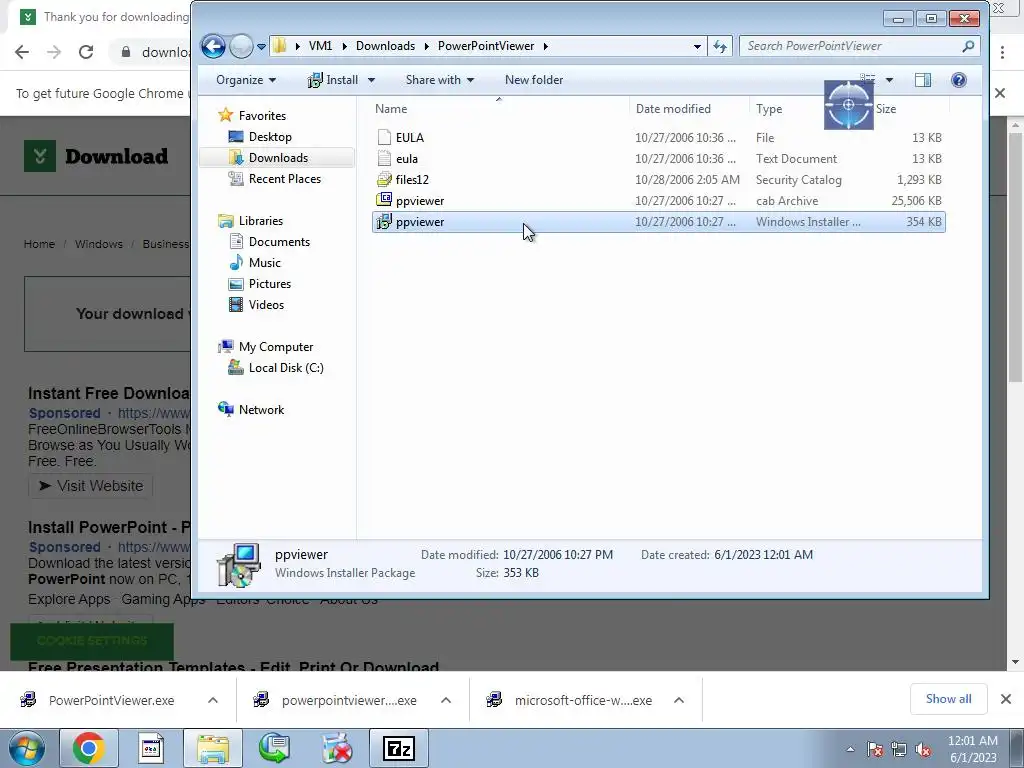The width and height of the screenshot is (1024, 768).
Task: Click Show all downloads button
Action: point(948,699)
